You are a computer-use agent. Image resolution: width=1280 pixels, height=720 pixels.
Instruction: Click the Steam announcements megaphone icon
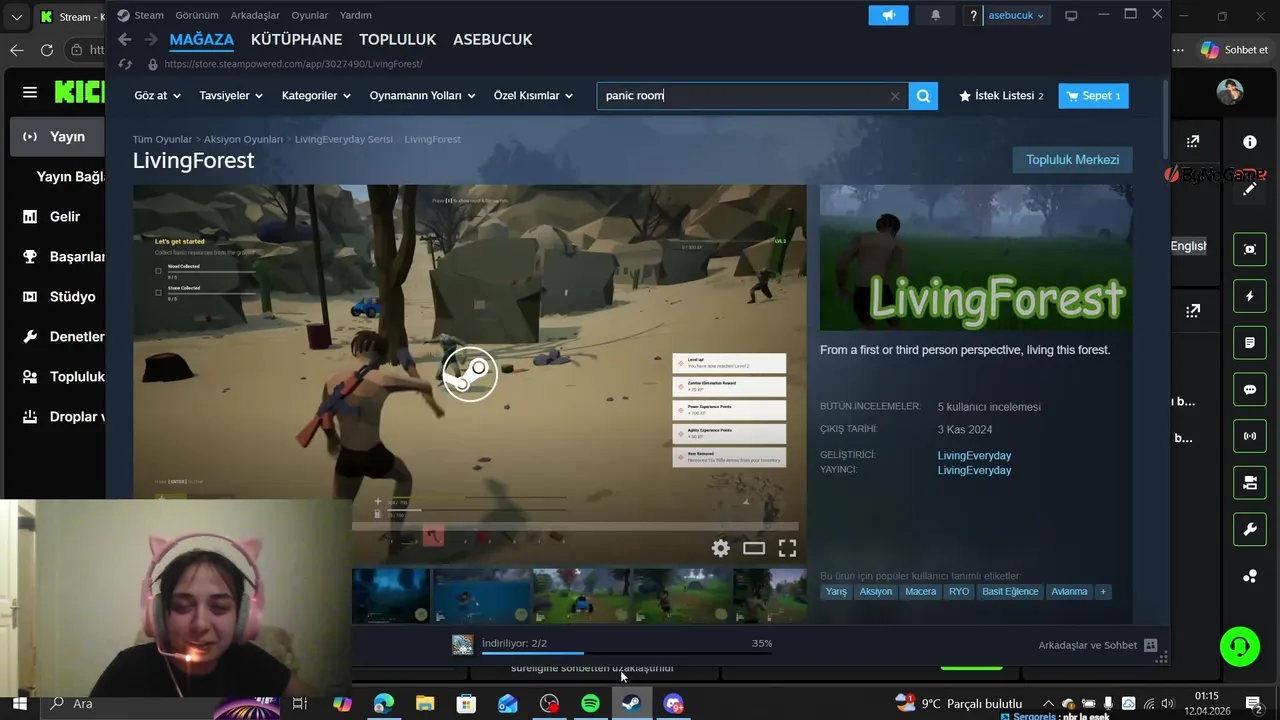[888, 15]
